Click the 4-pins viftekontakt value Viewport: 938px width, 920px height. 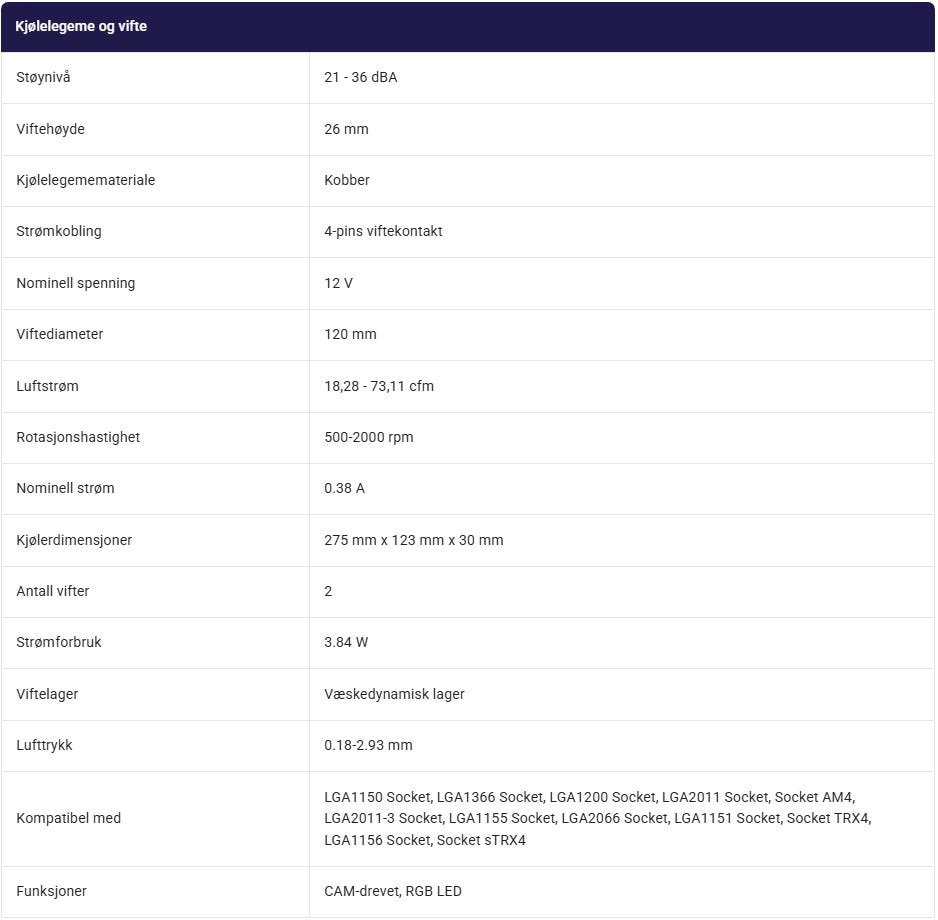(383, 231)
